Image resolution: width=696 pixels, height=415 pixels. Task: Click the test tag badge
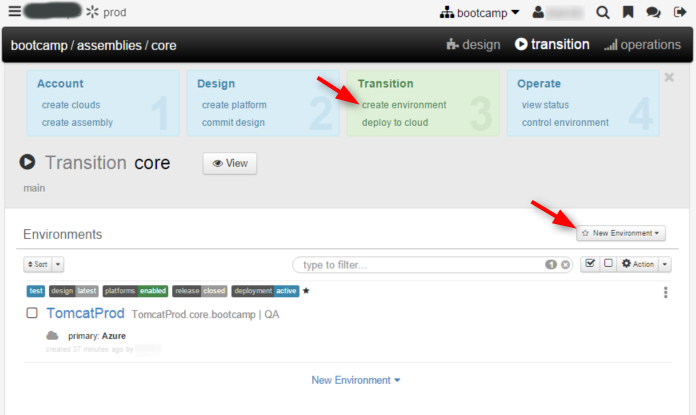tap(36, 291)
